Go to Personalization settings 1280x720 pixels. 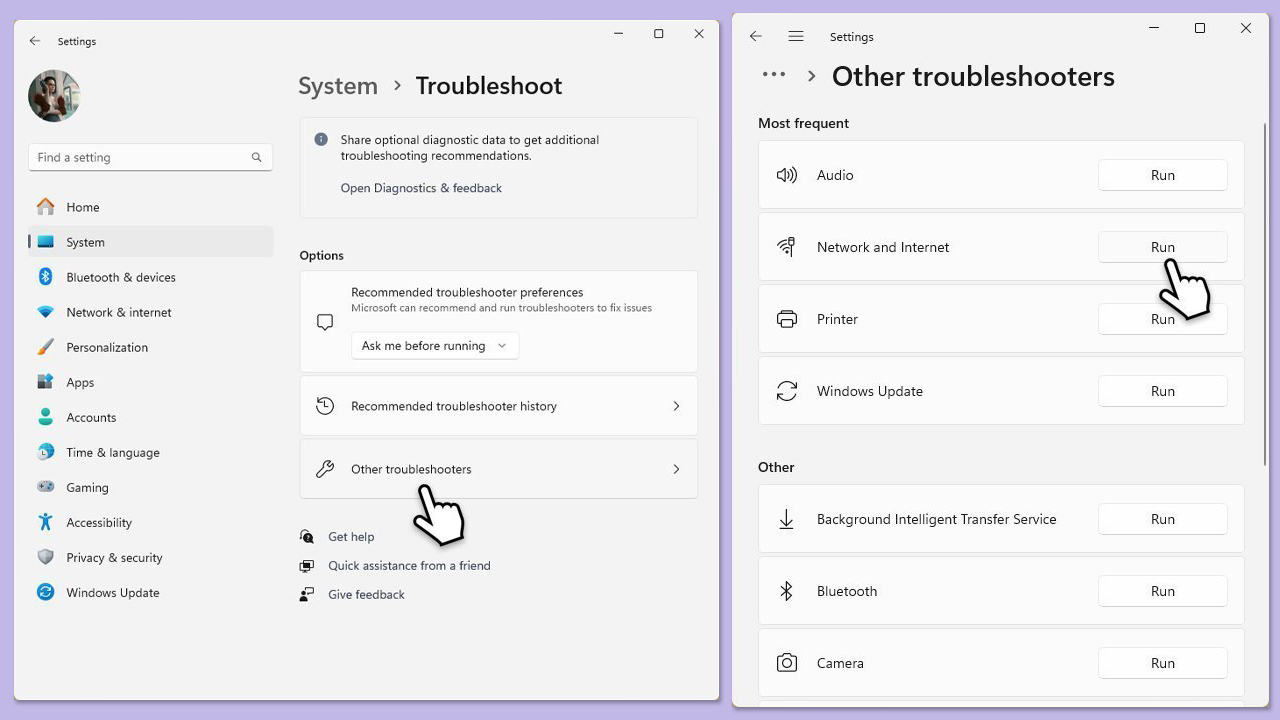(x=150, y=347)
